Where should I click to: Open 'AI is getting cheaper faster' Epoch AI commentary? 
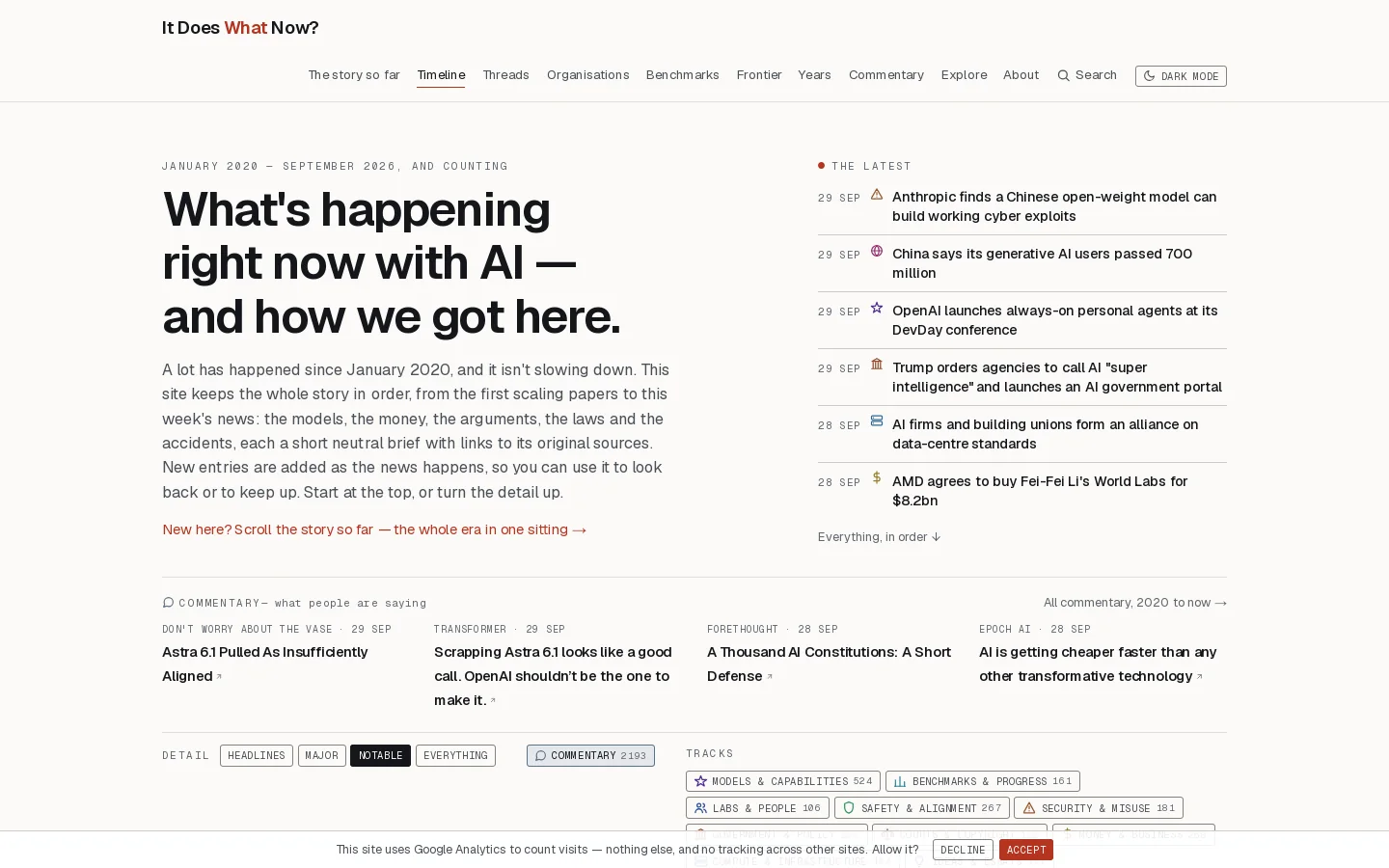1098,665
